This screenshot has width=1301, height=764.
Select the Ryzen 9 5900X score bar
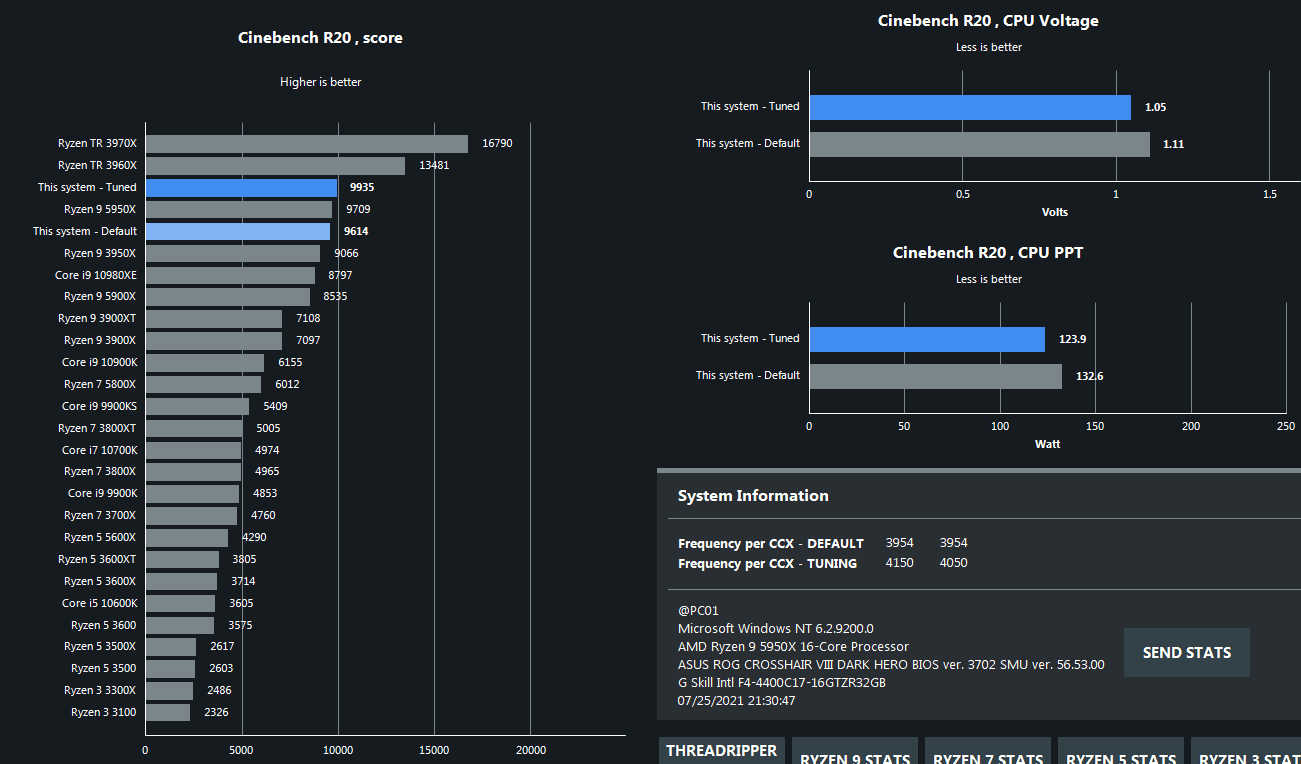point(228,297)
